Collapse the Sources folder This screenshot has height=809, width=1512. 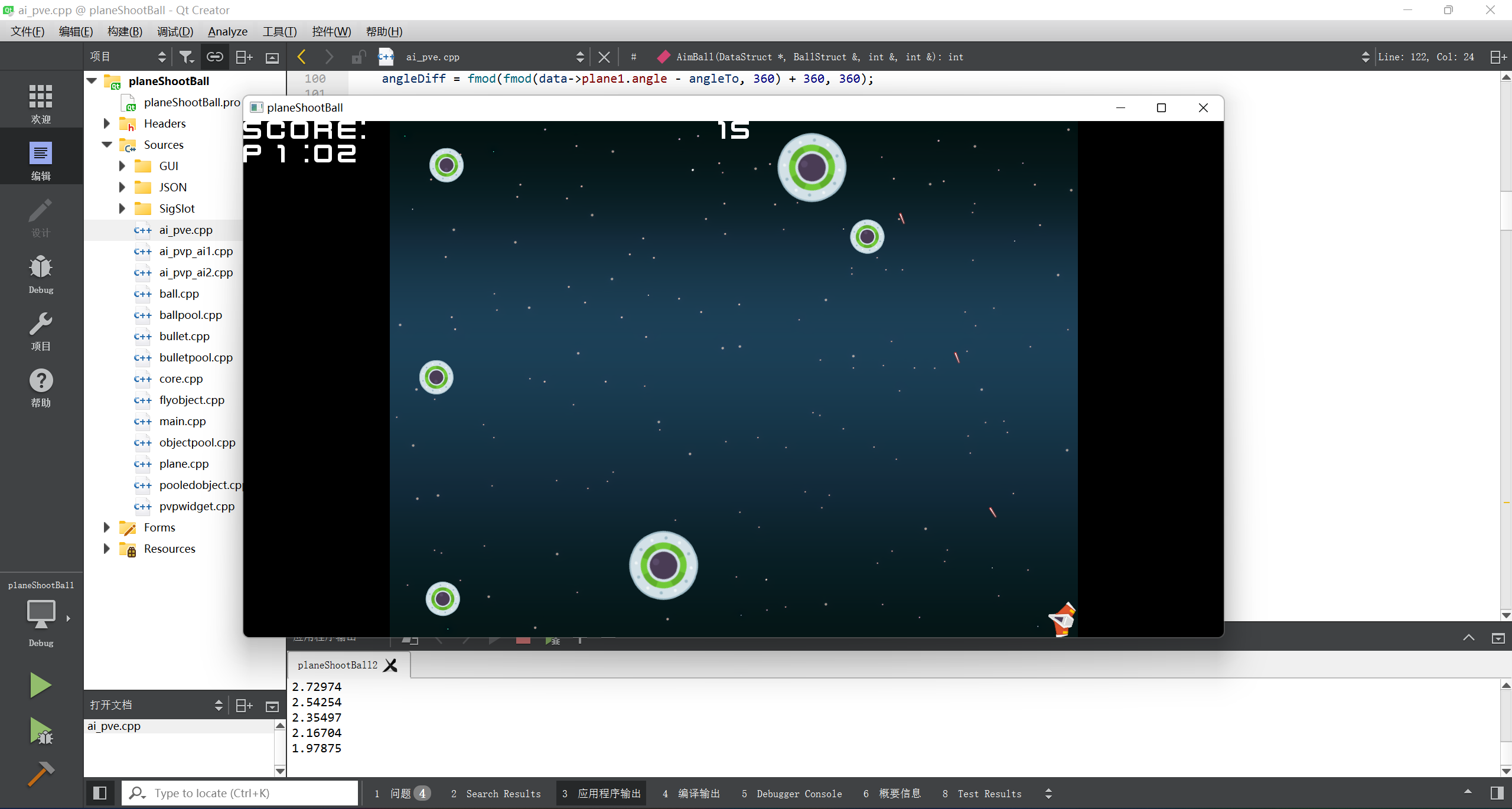(107, 145)
